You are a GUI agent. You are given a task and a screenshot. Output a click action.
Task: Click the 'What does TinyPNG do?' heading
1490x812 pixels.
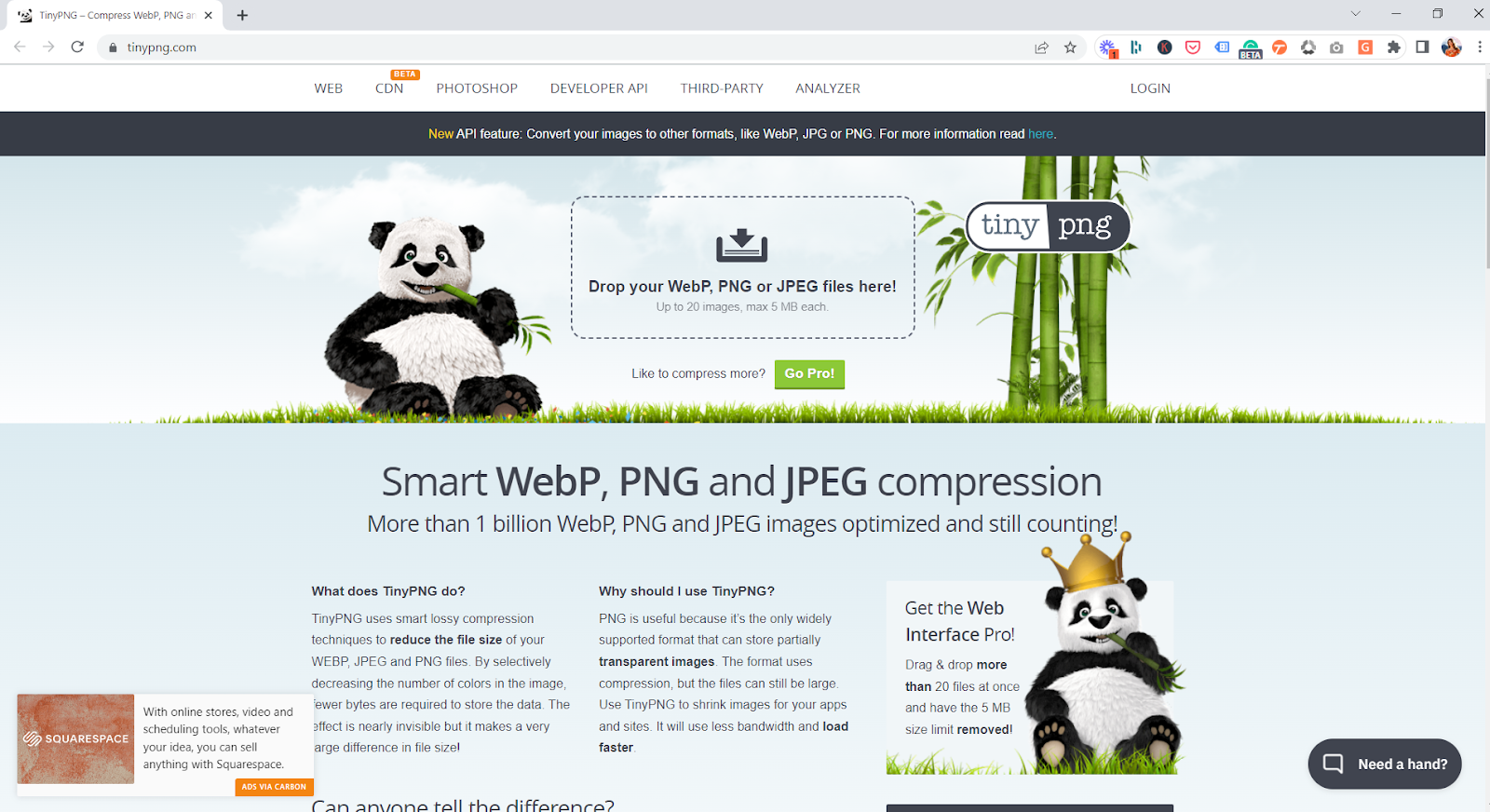388,591
